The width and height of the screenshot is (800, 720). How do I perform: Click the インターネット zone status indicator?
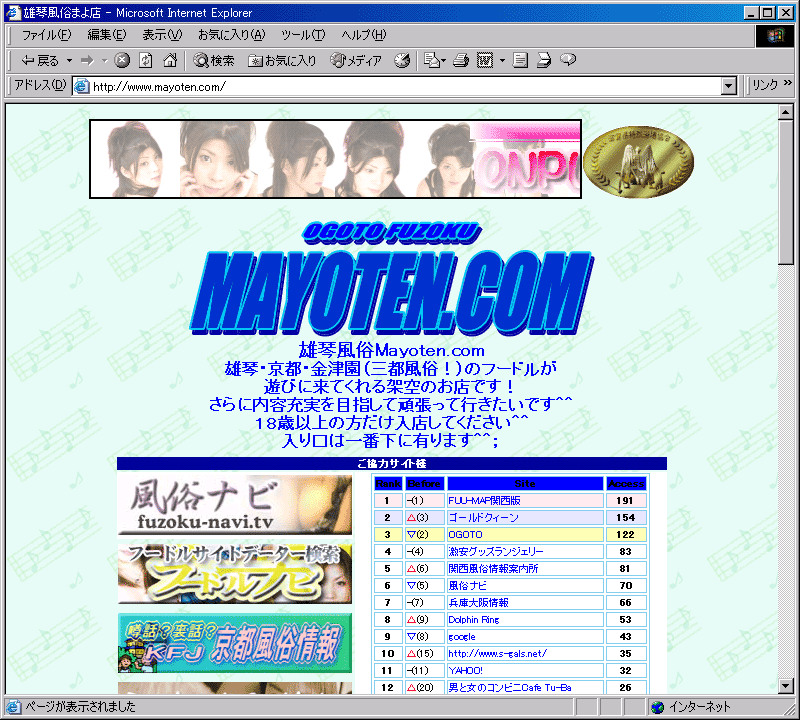[x=691, y=707]
